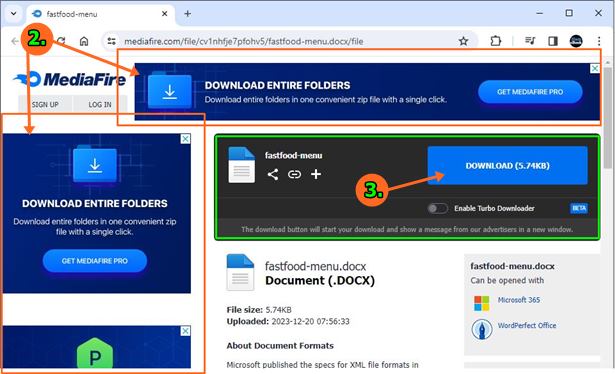Click the Share icon for fastfood-menu
Image resolution: width=615 pixels, height=374 pixels.
click(273, 174)
